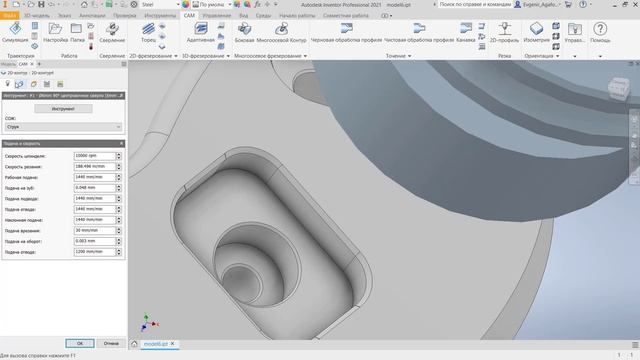Open the СОЖ coolant dropdown
This screenshot has height=360, width=640.
coord(63,127)
